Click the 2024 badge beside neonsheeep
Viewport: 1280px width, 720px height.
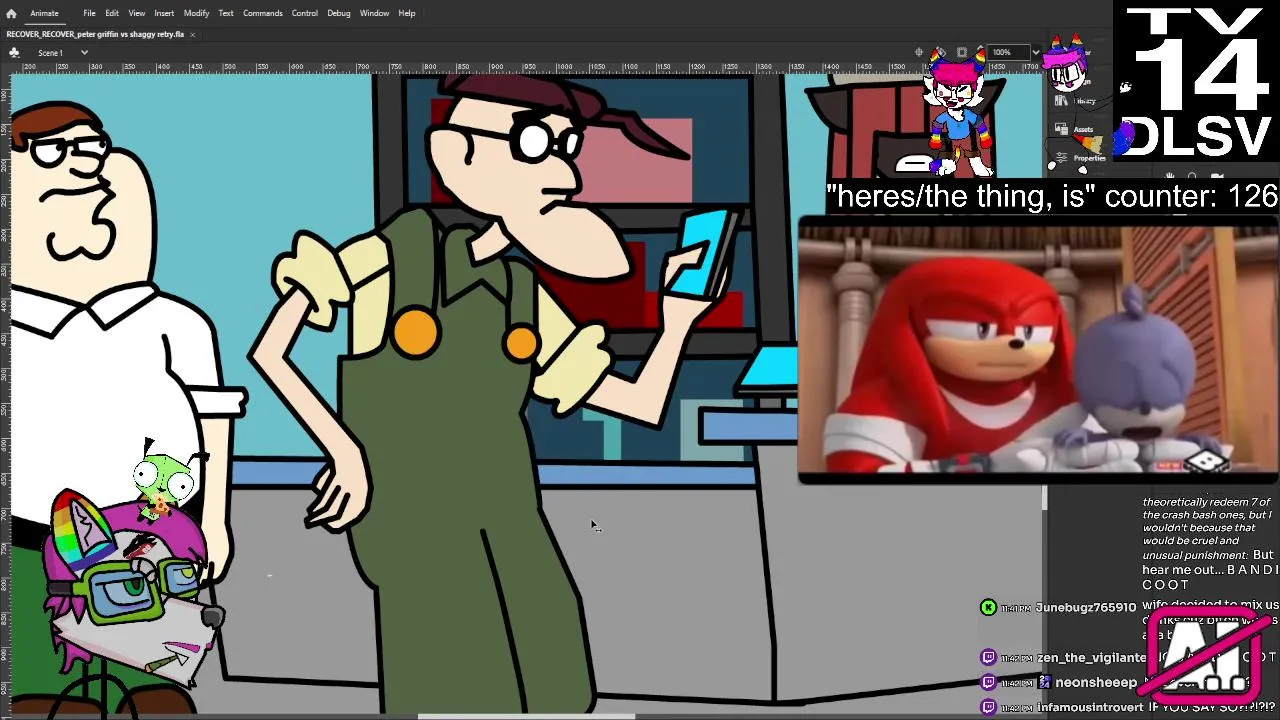click(x=1045, y=682)
